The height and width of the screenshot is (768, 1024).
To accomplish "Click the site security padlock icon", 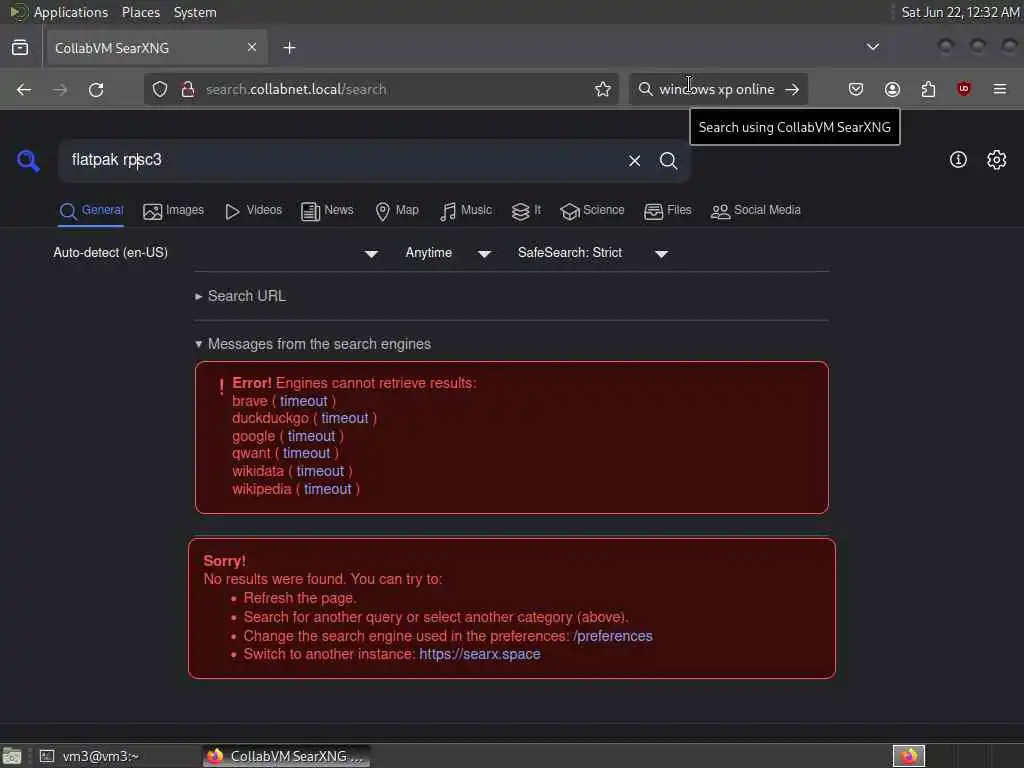I will [x=188, y=89].
